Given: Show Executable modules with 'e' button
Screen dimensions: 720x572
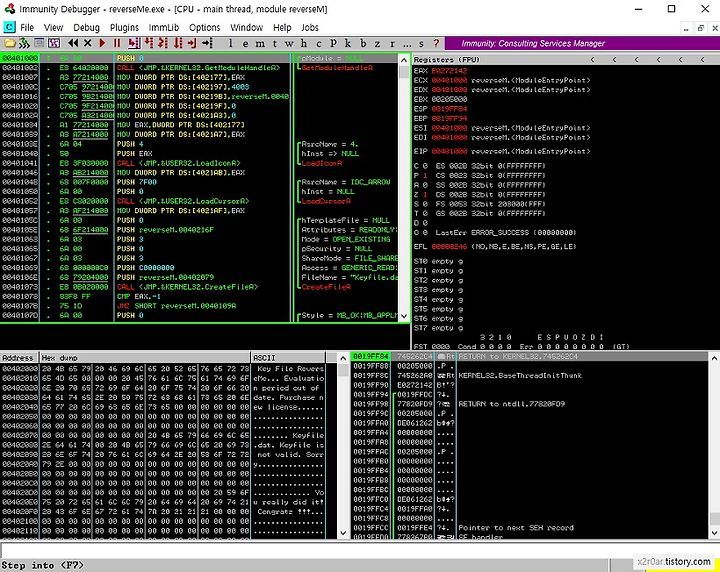Looking at the screenshot, I should [245, 43].
